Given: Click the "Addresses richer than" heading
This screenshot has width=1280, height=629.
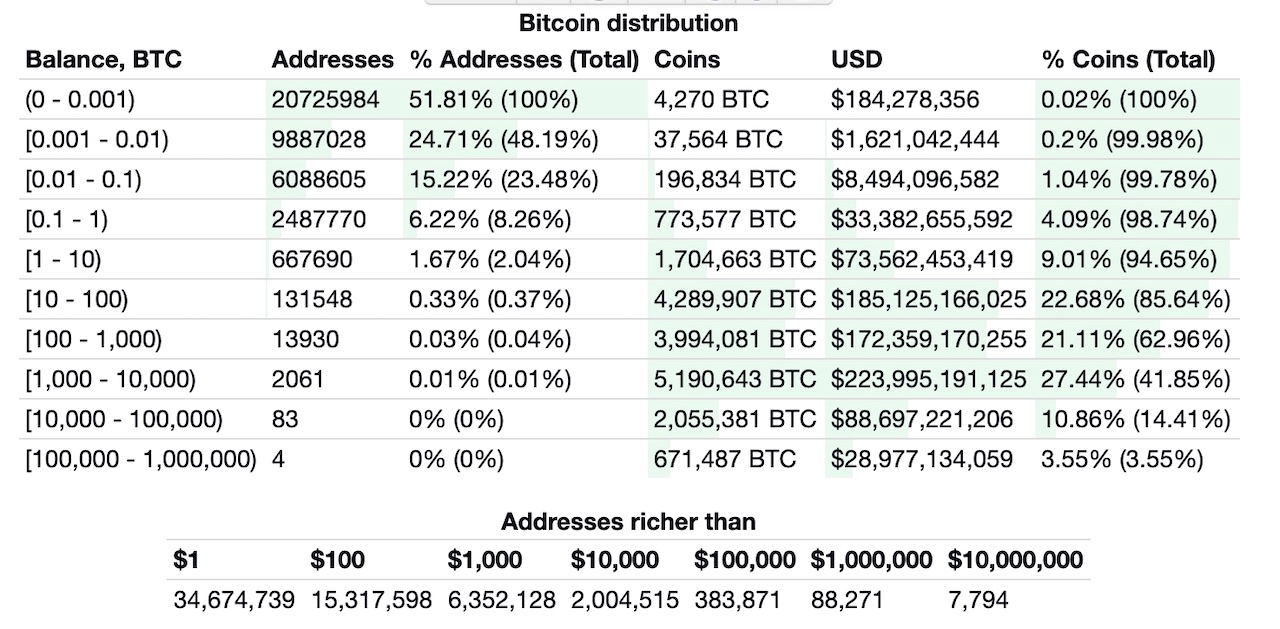Looking at the screenshot, I should tap(628, 521).
